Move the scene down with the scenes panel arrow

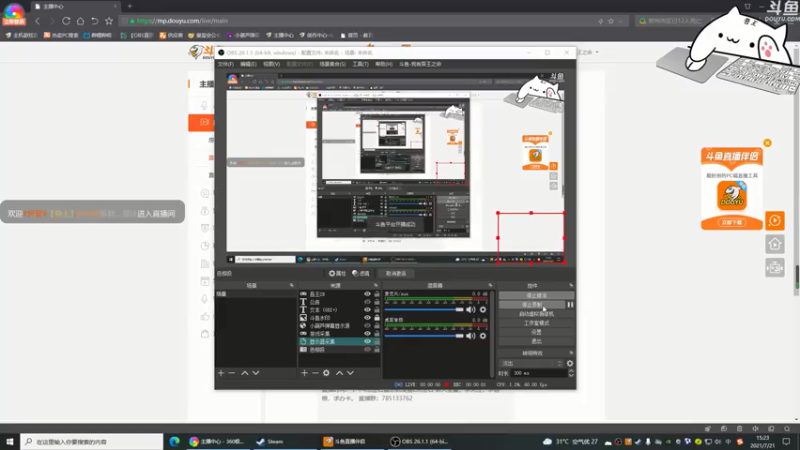256,373
